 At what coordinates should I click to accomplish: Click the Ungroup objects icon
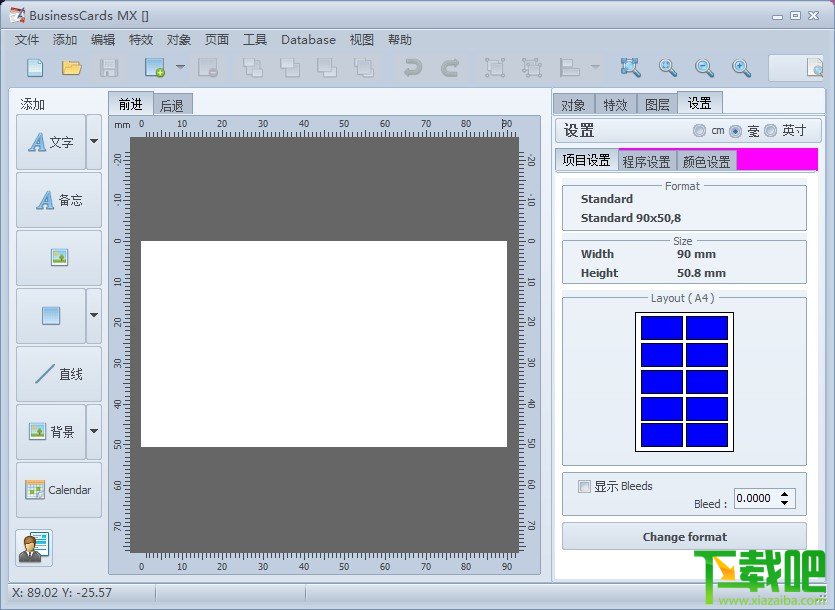[x=532, y=68]
